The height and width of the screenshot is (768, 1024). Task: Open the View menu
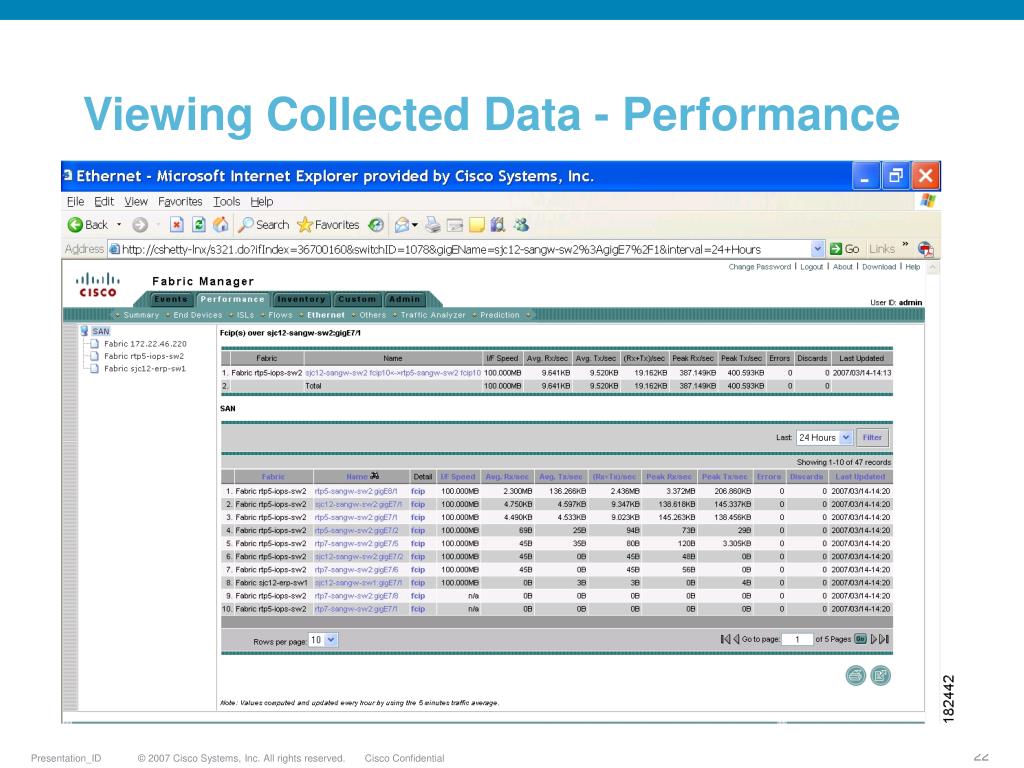click(136, 202)
